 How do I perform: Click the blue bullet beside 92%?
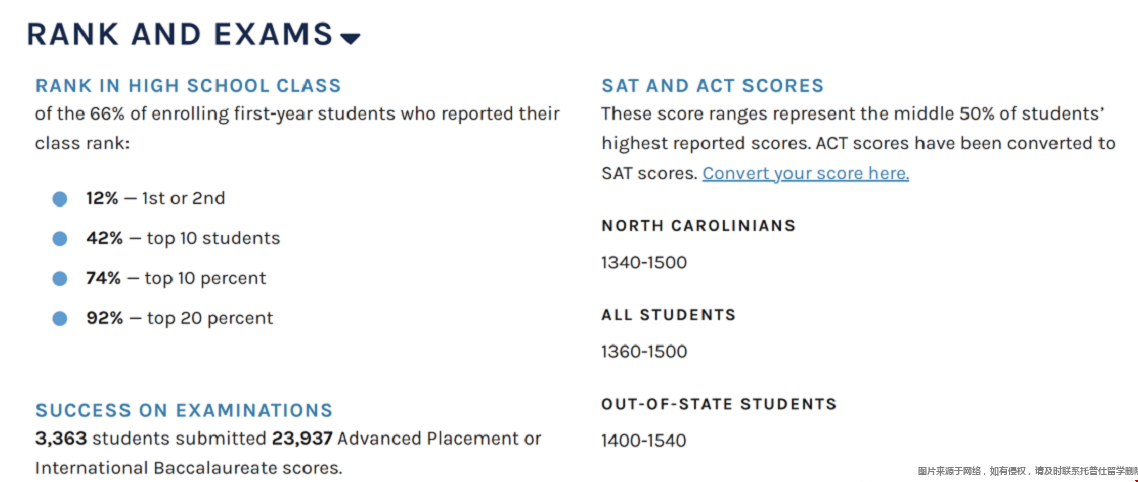[x=60, y=319]
